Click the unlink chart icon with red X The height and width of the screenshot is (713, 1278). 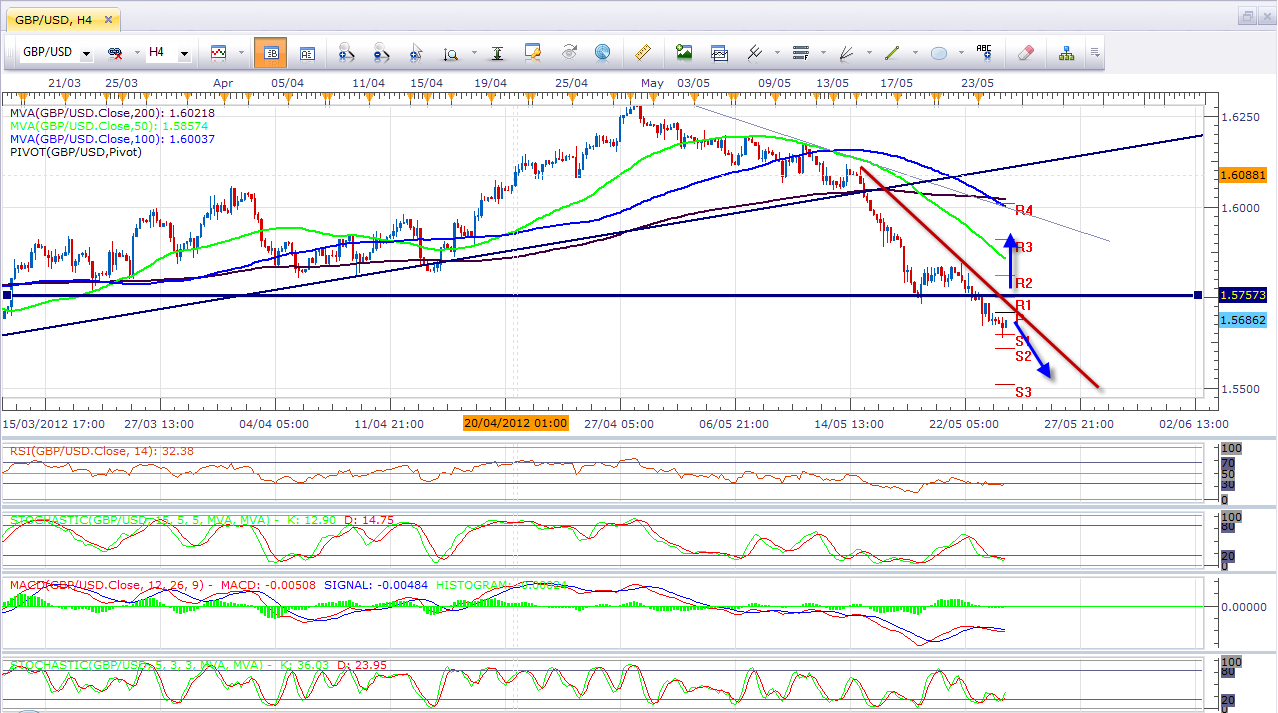pyautogui.click(x=114, y=52)
